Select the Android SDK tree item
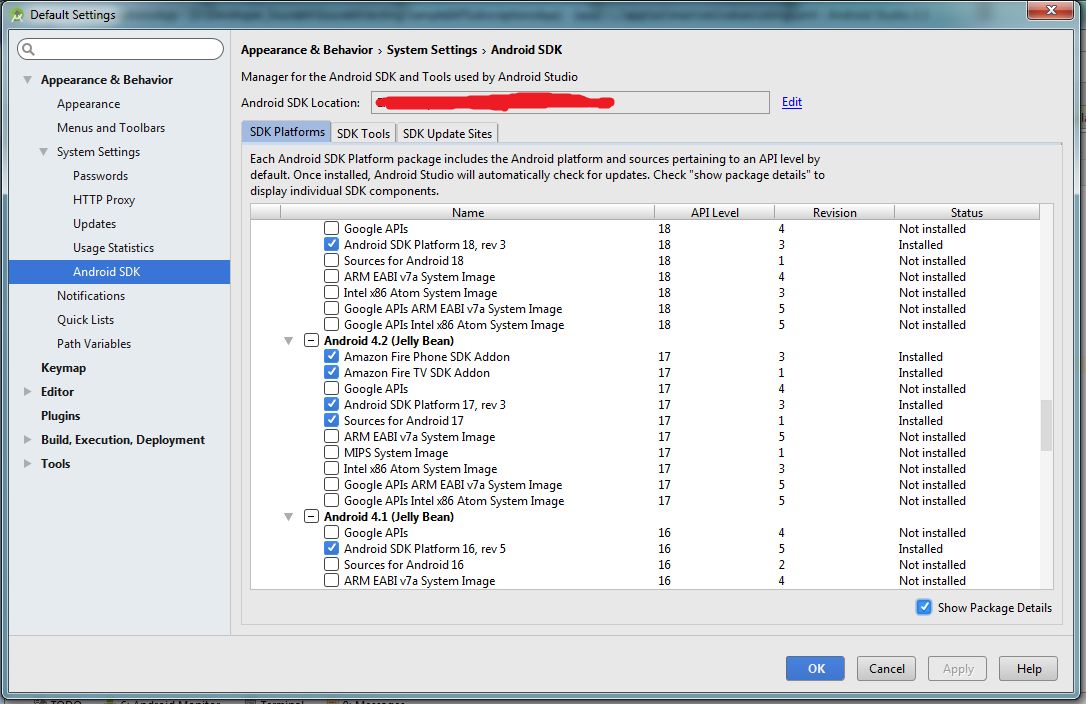 pos(119,272)
